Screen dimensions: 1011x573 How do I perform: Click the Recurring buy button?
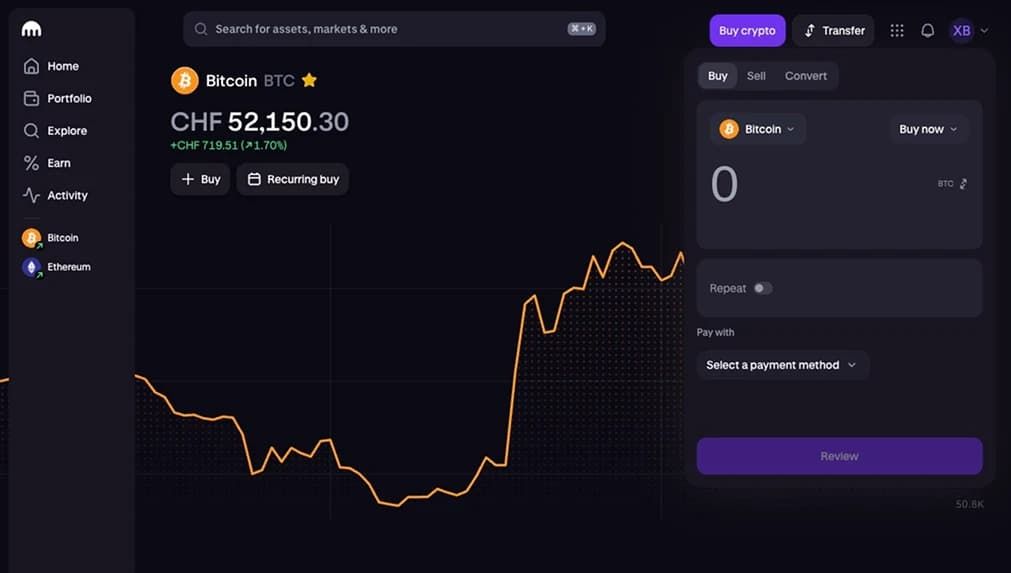pyautogui.click(x=293, y=179)
